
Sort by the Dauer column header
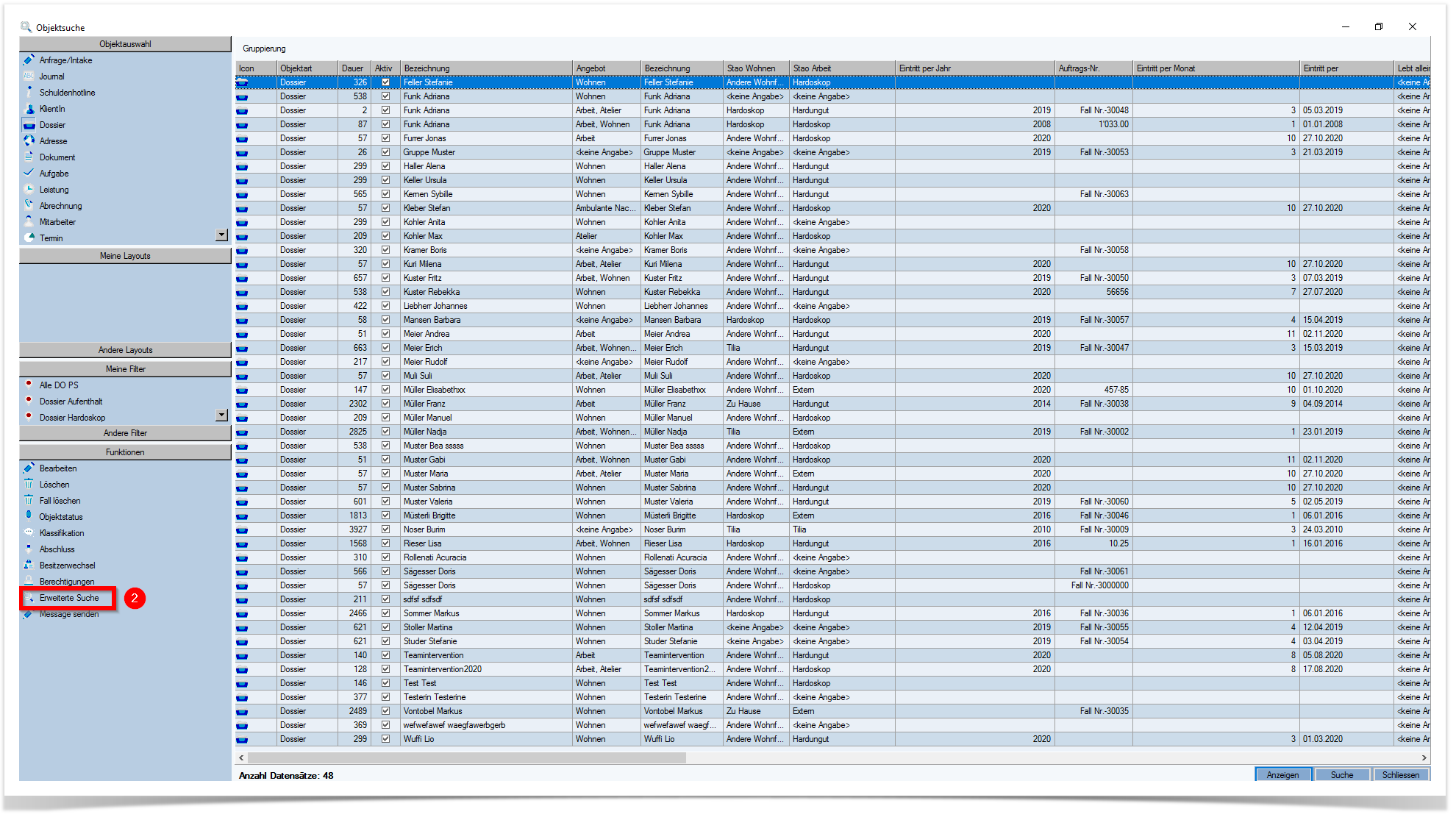coord(354,68)
